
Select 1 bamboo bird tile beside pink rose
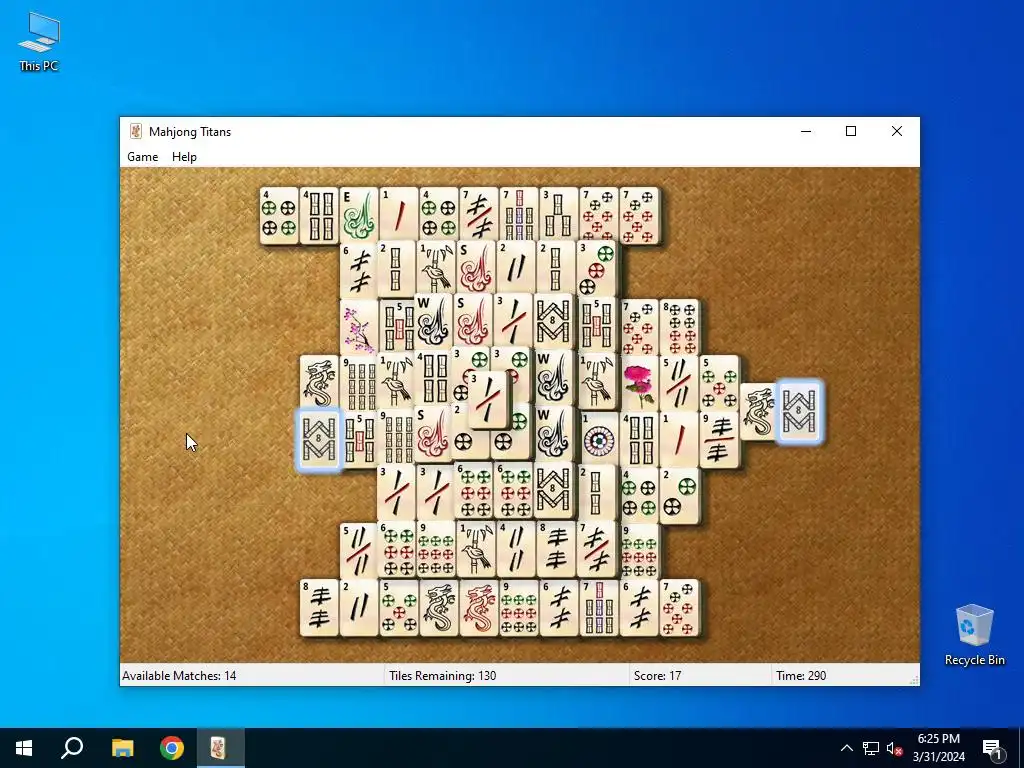point(599,383)
